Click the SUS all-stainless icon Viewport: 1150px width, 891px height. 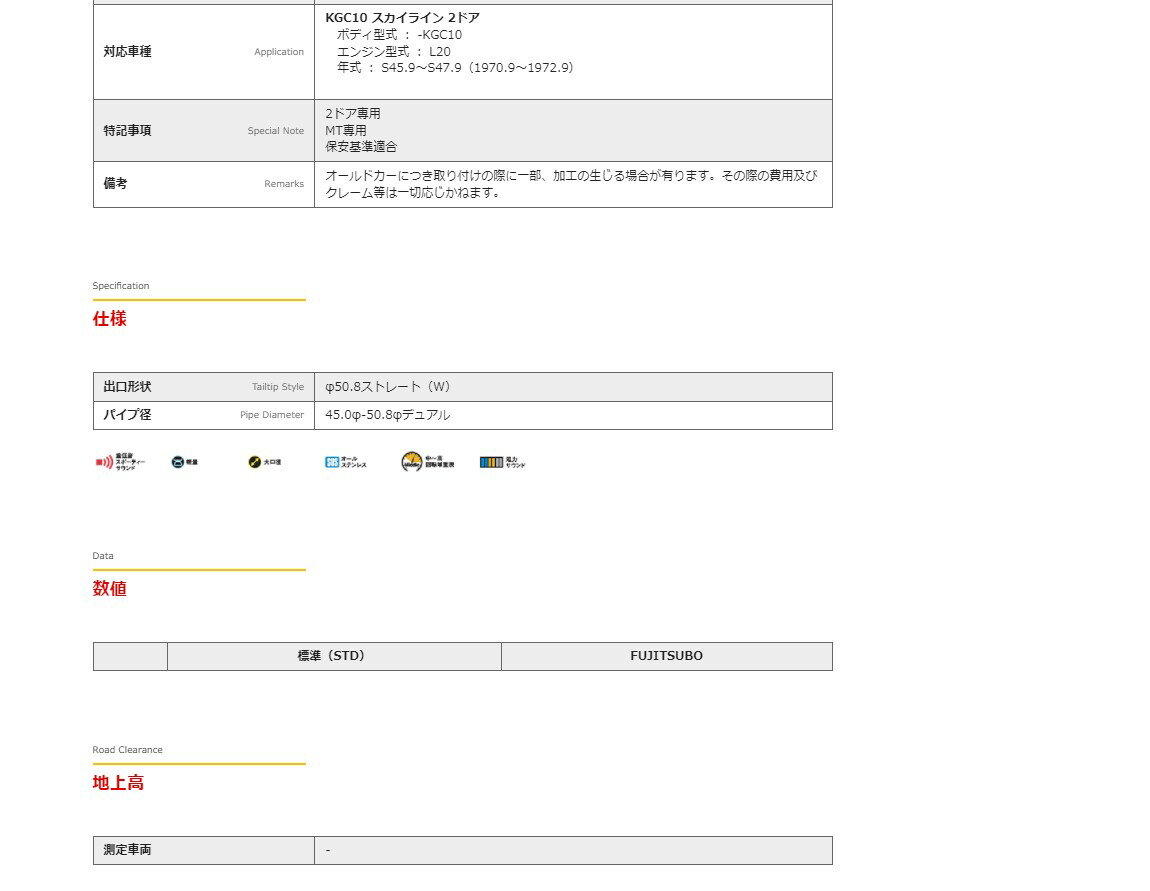[x=345, y=462]
